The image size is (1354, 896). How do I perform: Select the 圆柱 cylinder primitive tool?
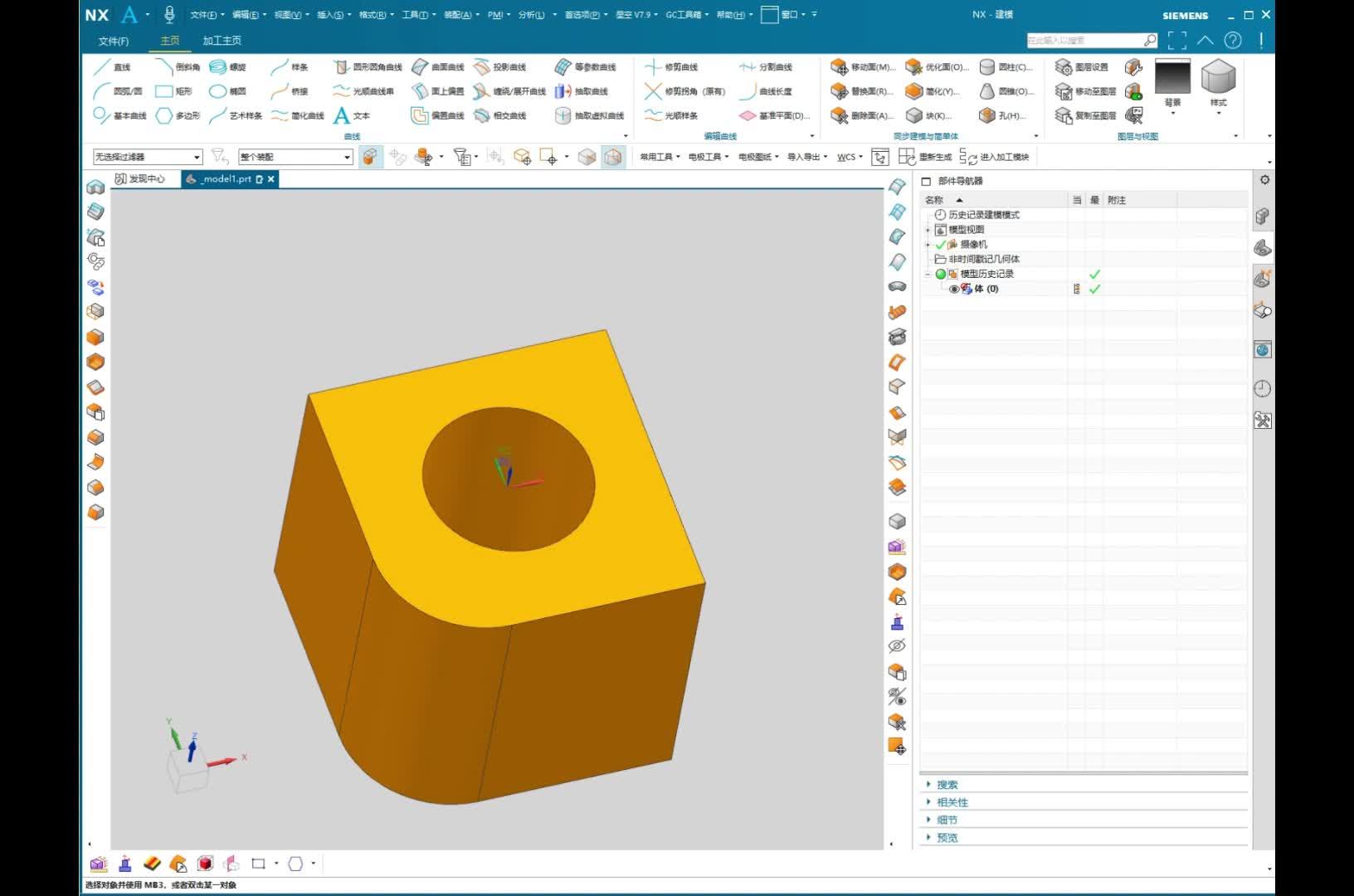1006,67
